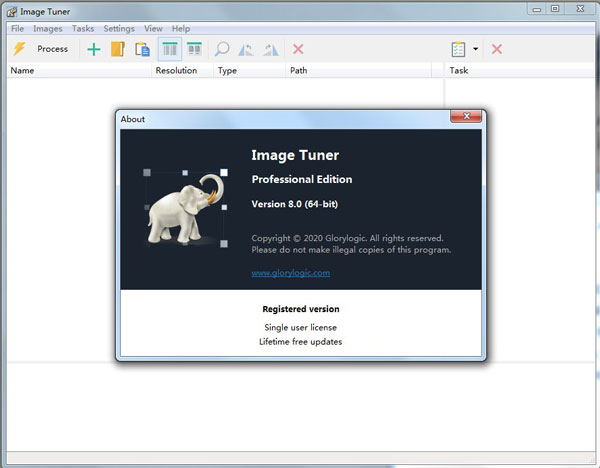
Task: Sort by the Path column header
Action: [x=358, y=70]
